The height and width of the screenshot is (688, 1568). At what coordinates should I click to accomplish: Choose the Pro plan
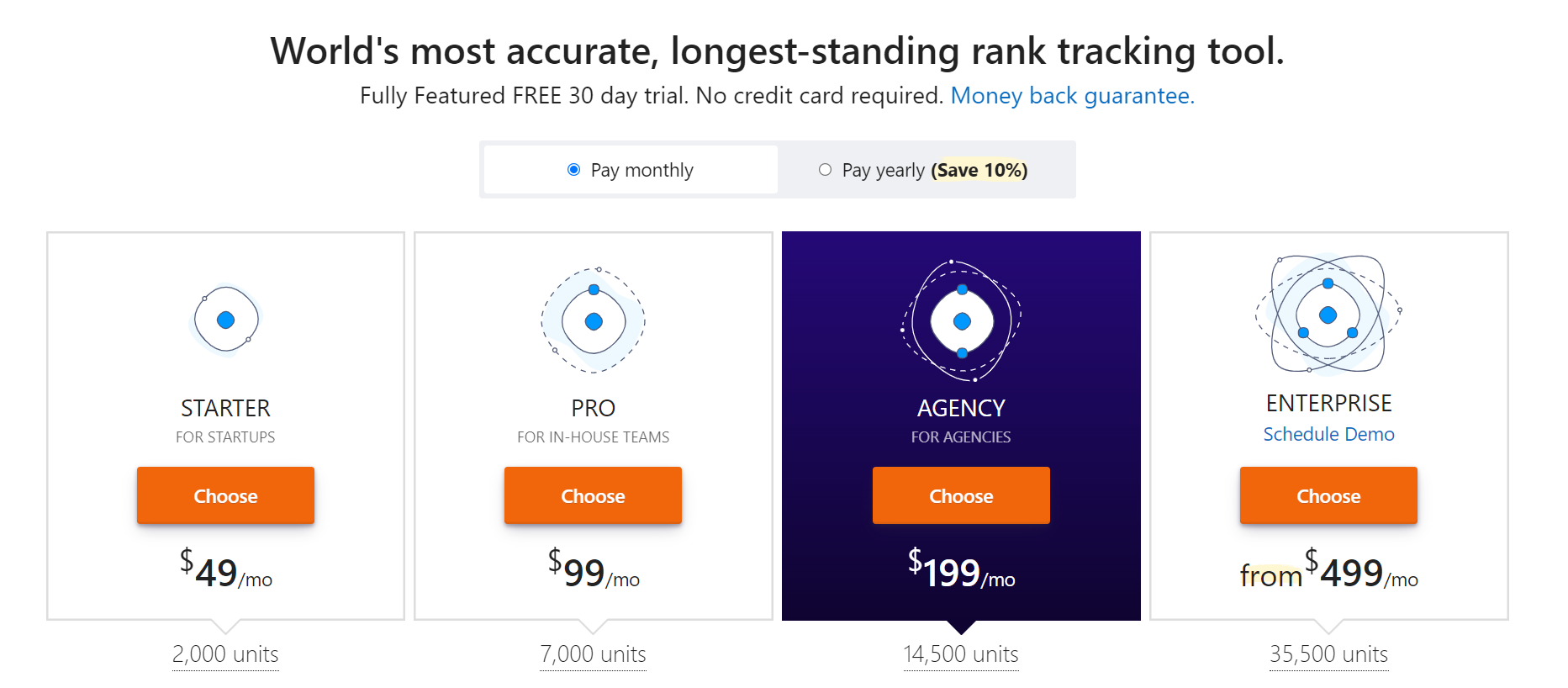(593, 495)
